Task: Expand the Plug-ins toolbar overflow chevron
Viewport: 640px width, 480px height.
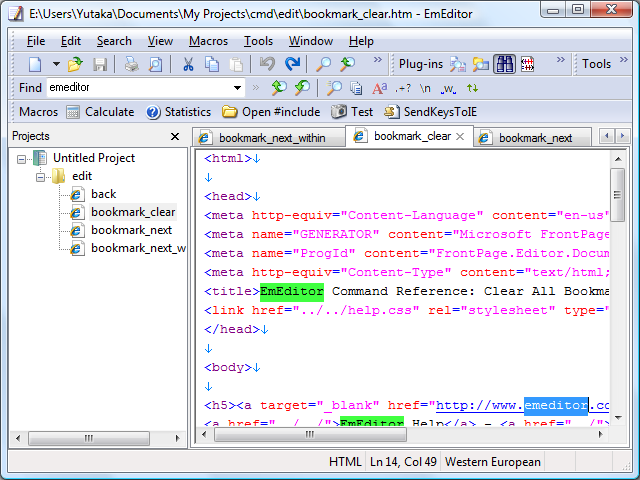Action: coord(561,60)
